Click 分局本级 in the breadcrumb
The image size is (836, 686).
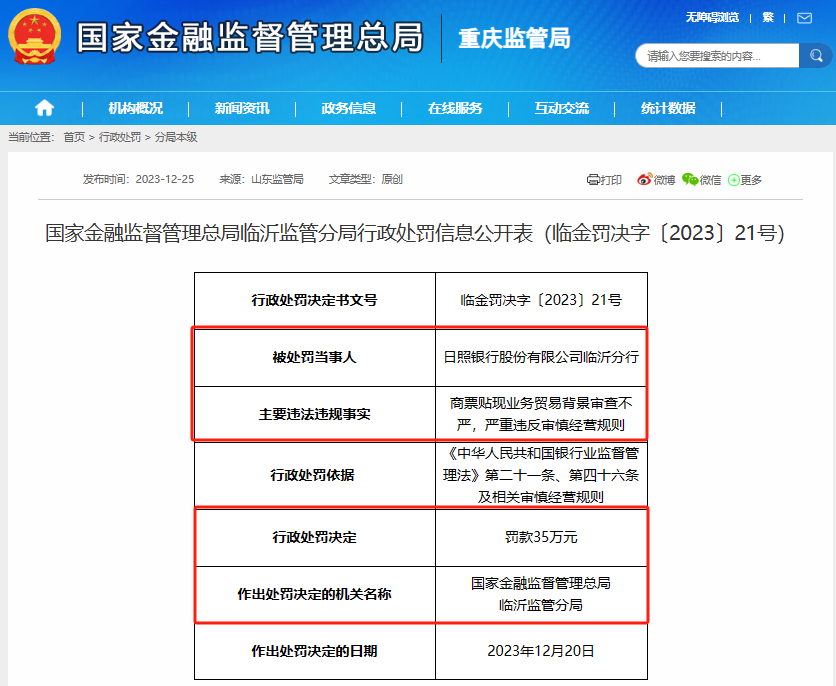(176, 137)
